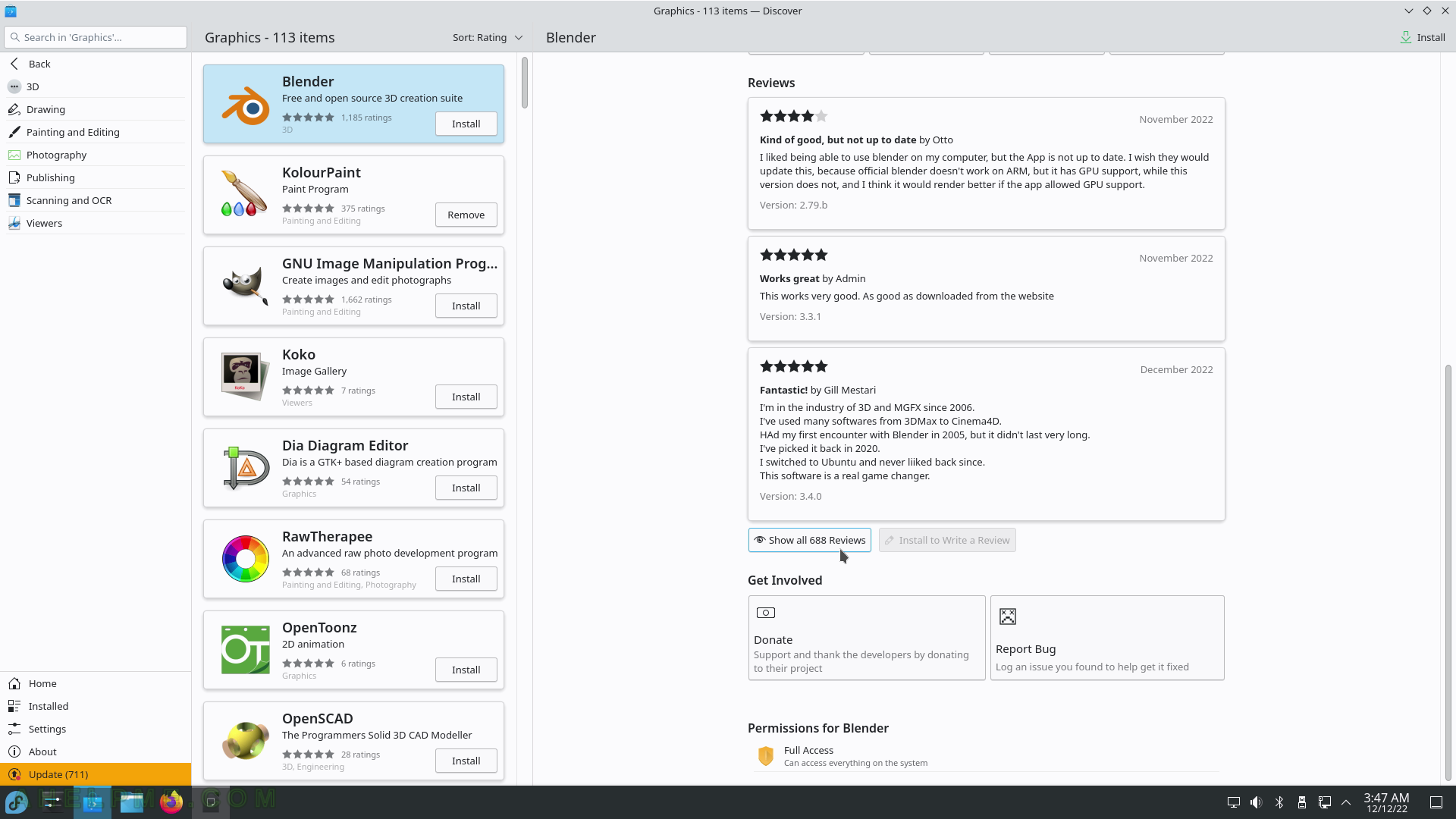Expand hidden system tray icons arrow
This screenshot has height=819, width=1456.
click(1346, 802)
